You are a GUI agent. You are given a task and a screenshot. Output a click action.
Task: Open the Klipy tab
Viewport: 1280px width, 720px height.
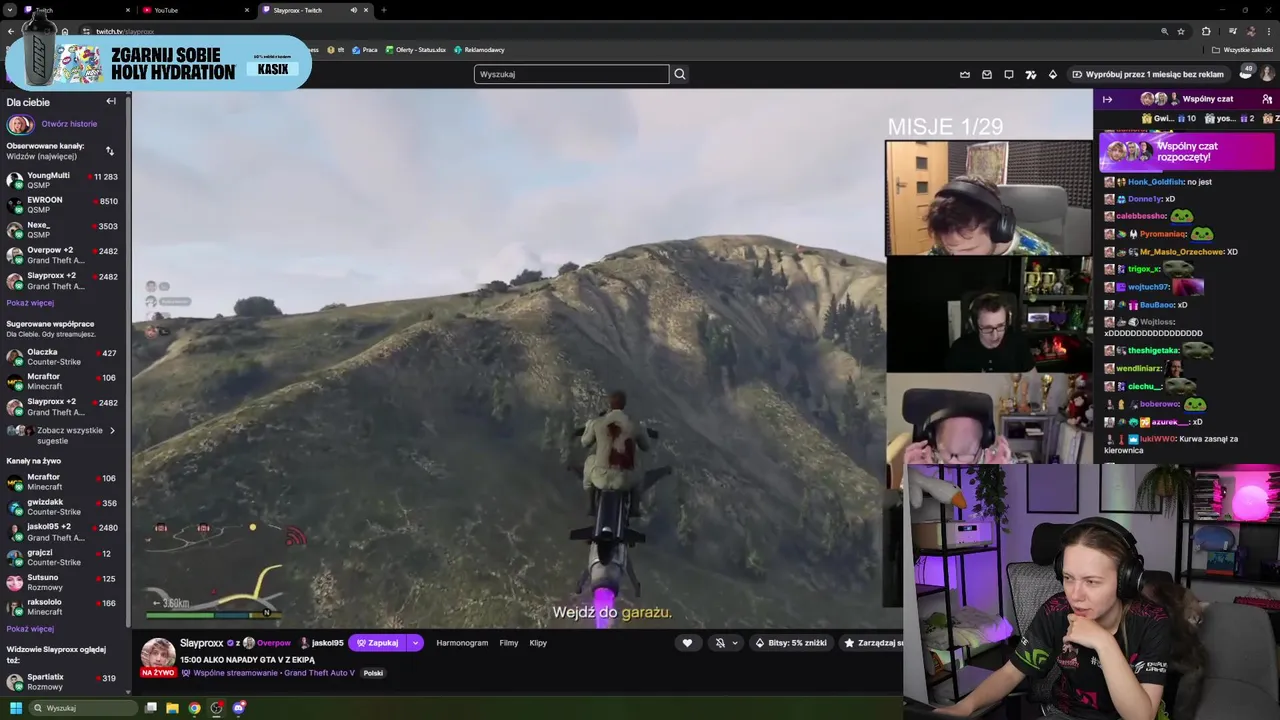coord(538,643)
